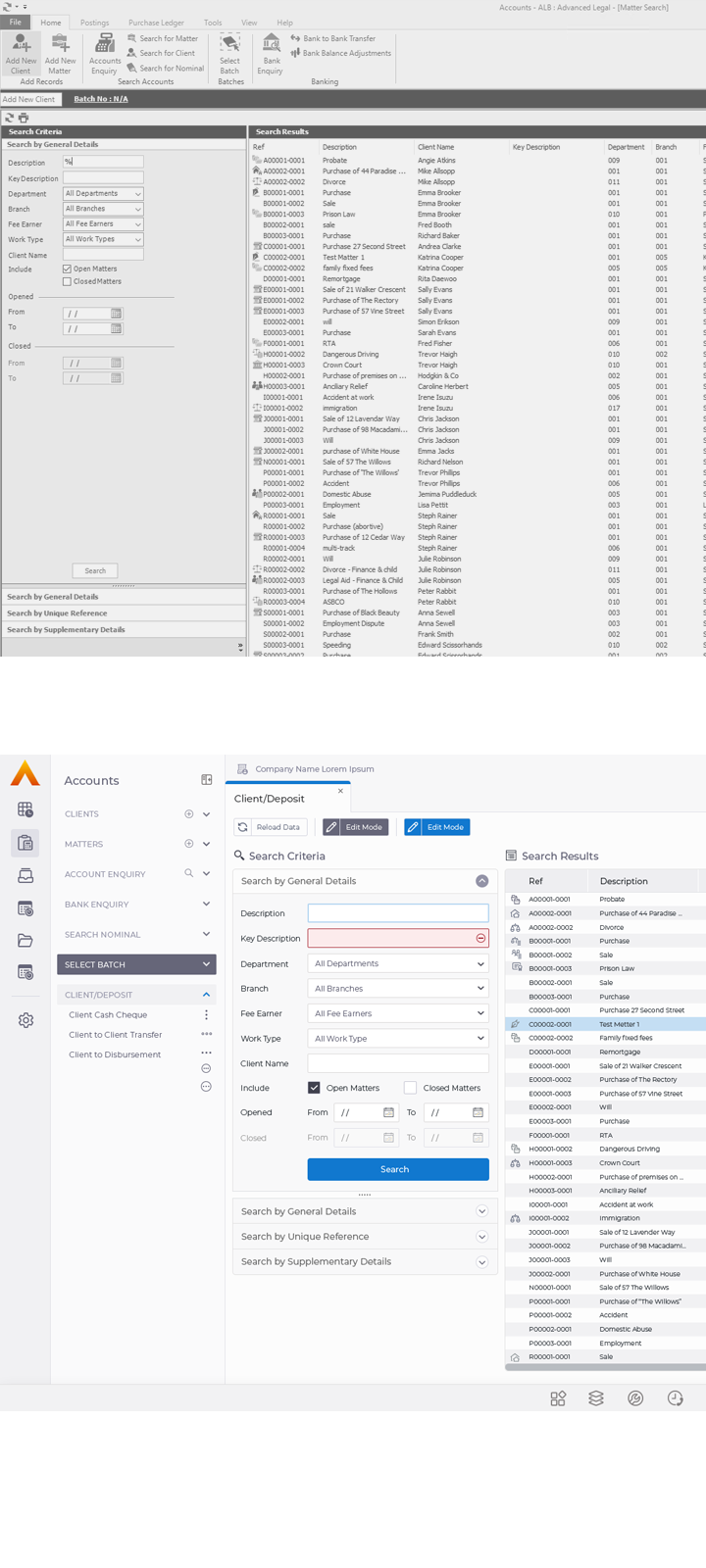Click print icon above legacy Search Criteria
This screenshot has width=706, height=1568.
tap(24, 118)
